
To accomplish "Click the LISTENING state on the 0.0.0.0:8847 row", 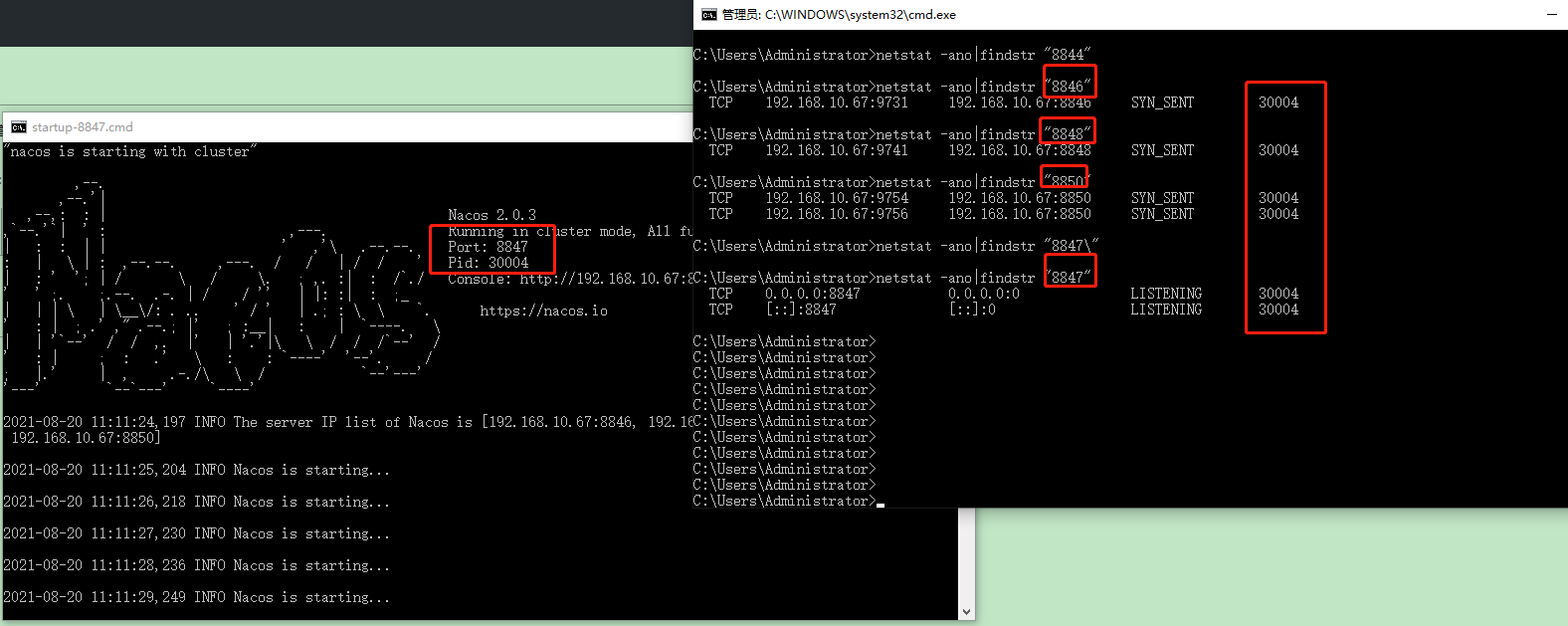I will [x=1167, y=294].
